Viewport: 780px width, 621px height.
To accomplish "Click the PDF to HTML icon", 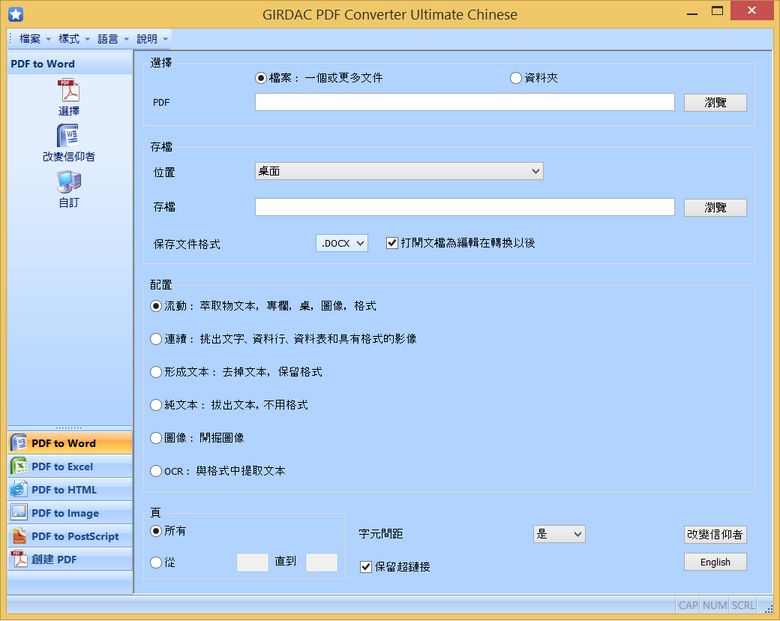I will tap(19, 489).
